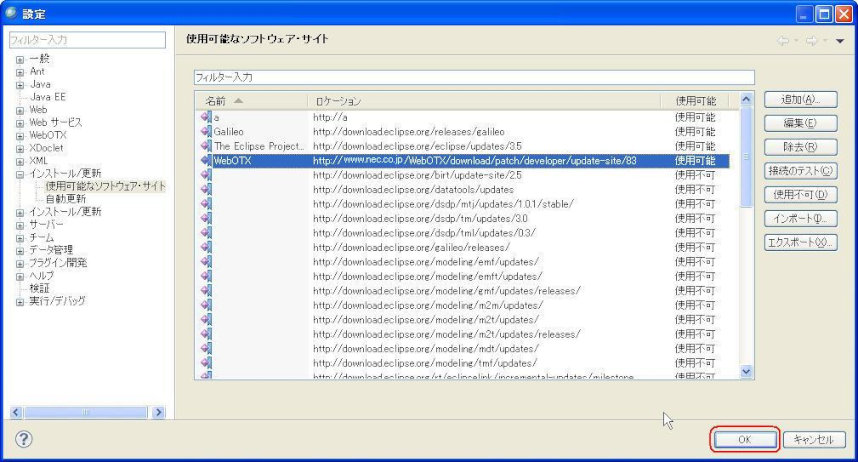Screen dimensions: 858x462
Task: Click the forward navigation arrow icon
Action: coord(810,41)
